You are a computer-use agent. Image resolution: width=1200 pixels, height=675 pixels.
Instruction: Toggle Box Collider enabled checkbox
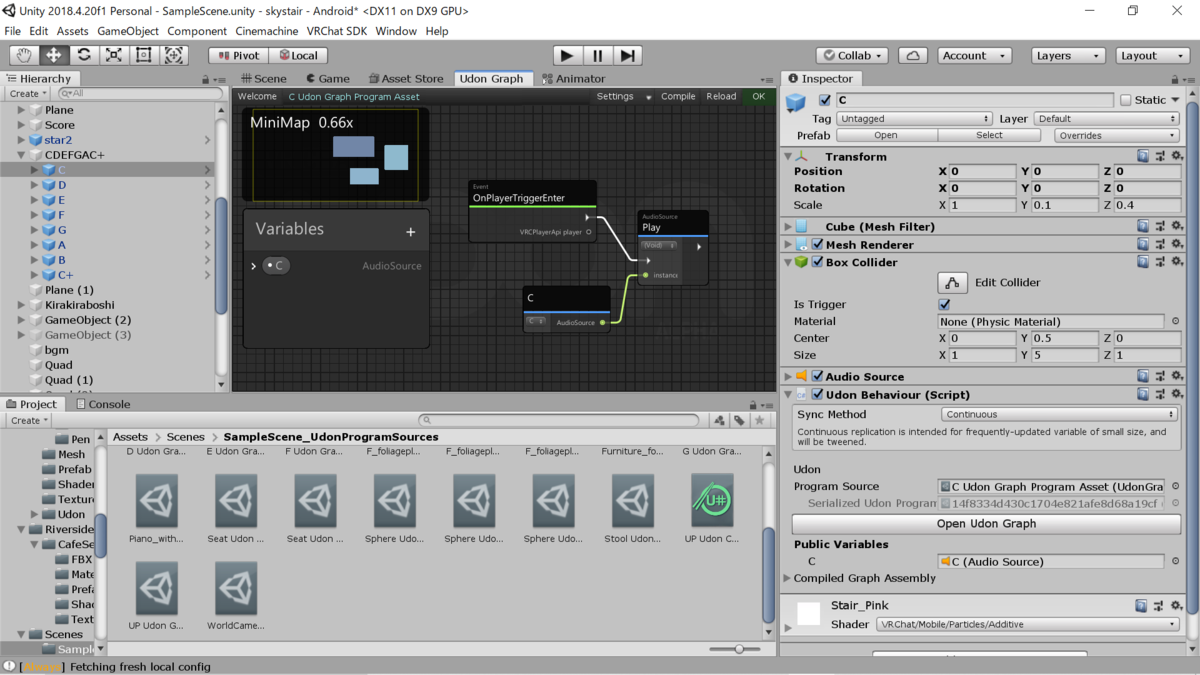818,263
